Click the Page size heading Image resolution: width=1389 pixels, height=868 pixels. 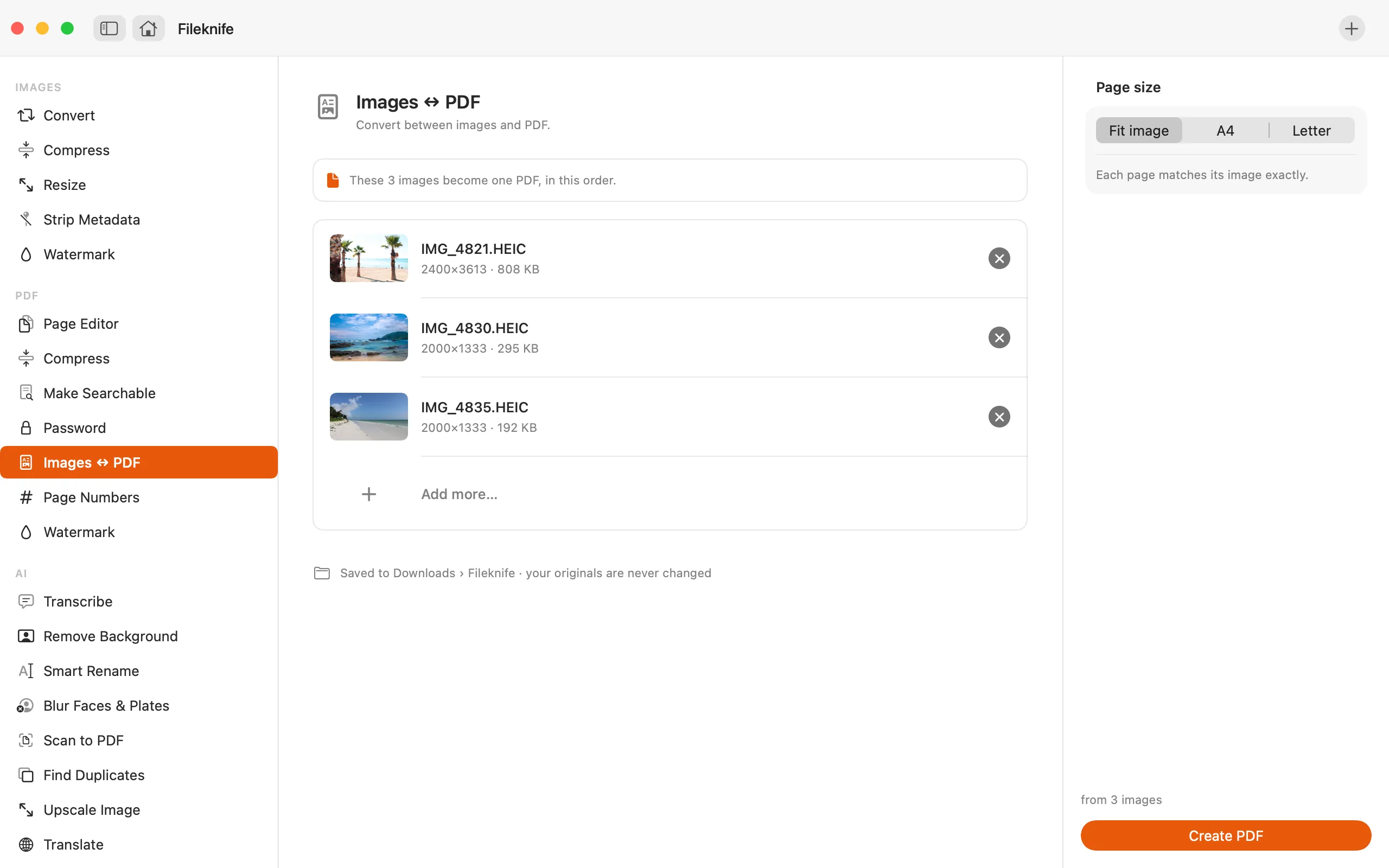click(1128, 87)
